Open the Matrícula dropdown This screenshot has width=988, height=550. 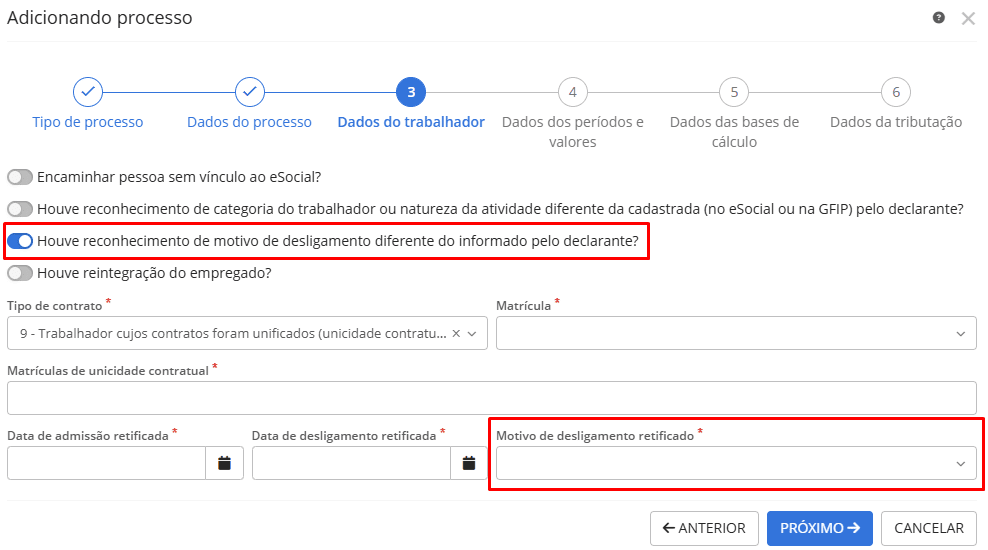coord(736,333)
